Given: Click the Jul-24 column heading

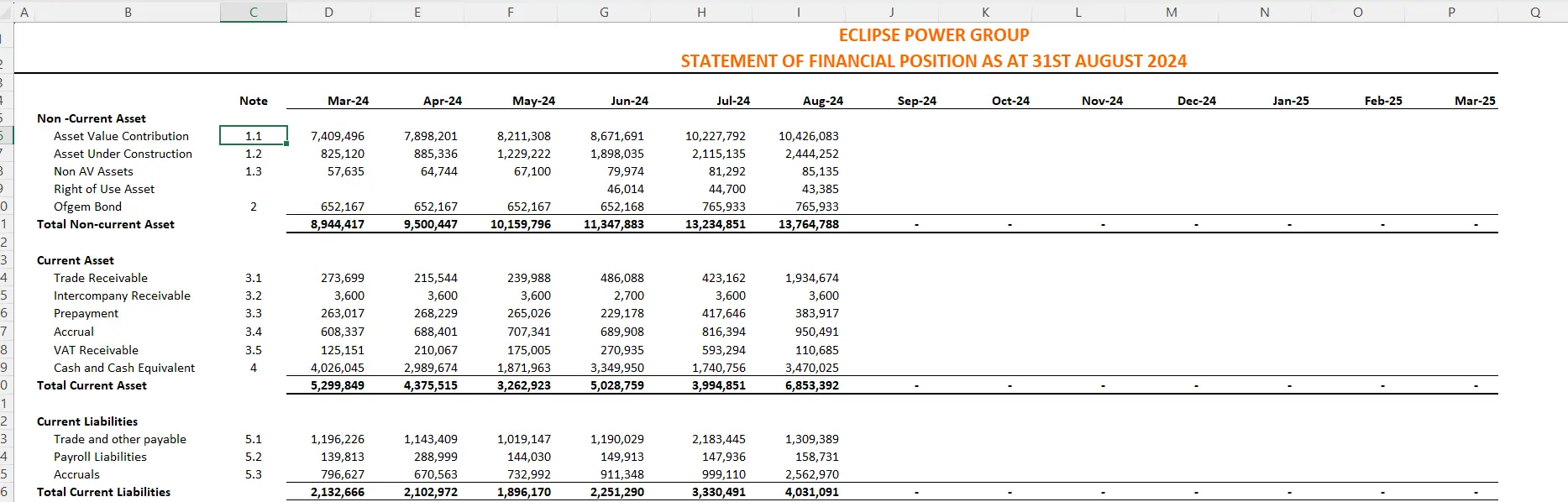Looking at the screenshot, I should (733, 101).
